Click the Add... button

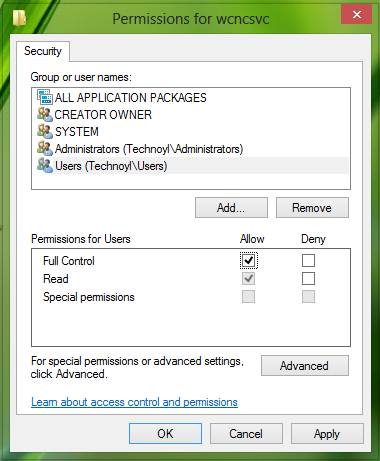tap(231, 208)
